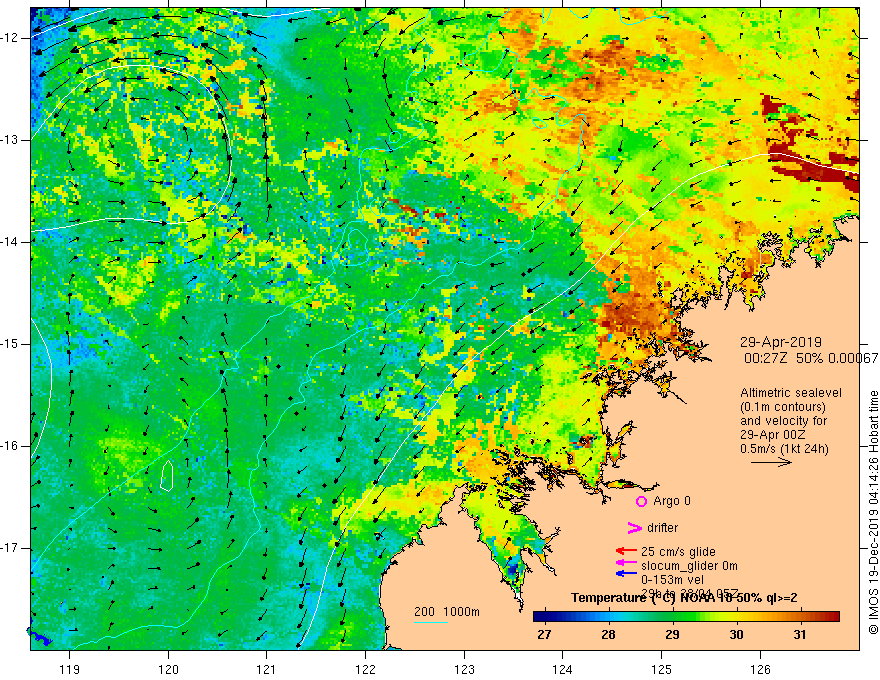Click longitude axis label 124
880x680 pixels.
pyautogui.click(x=563, y=669)
